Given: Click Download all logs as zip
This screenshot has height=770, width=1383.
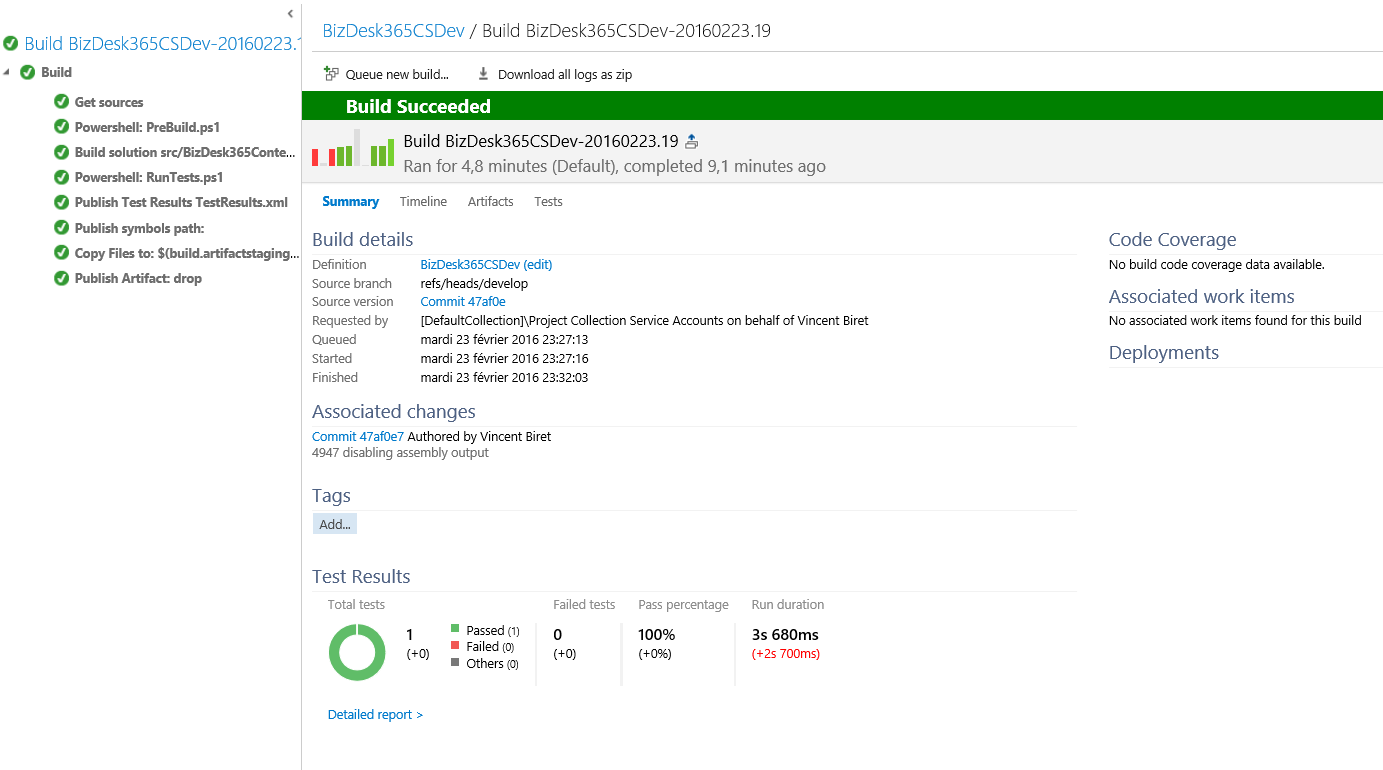Looking at the screenshot, I should point(555,74).
